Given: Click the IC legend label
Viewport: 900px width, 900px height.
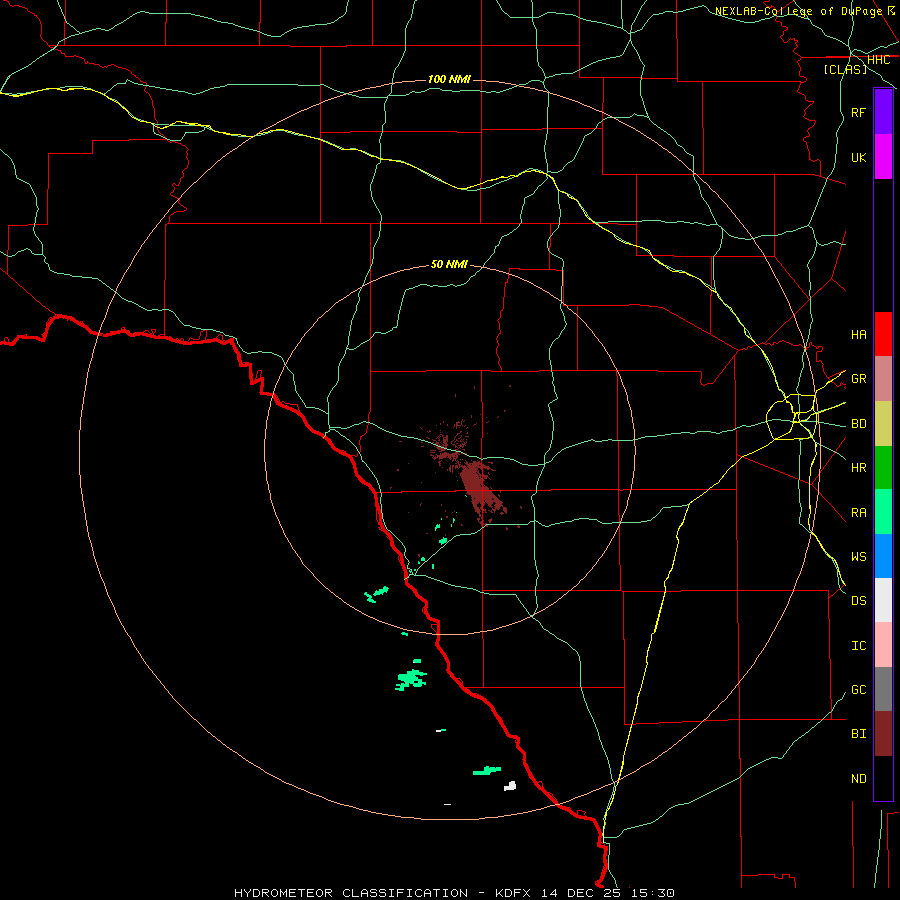Looking at the screenshot, I should coord(858,646).
